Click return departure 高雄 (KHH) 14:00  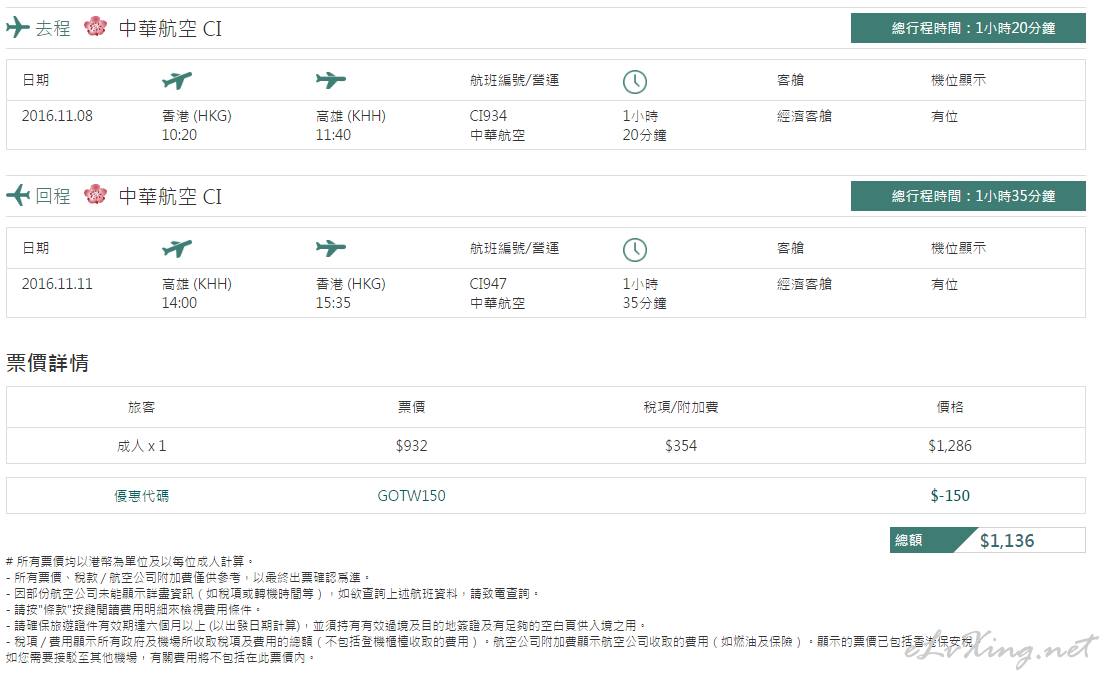[x=197, y=293]
